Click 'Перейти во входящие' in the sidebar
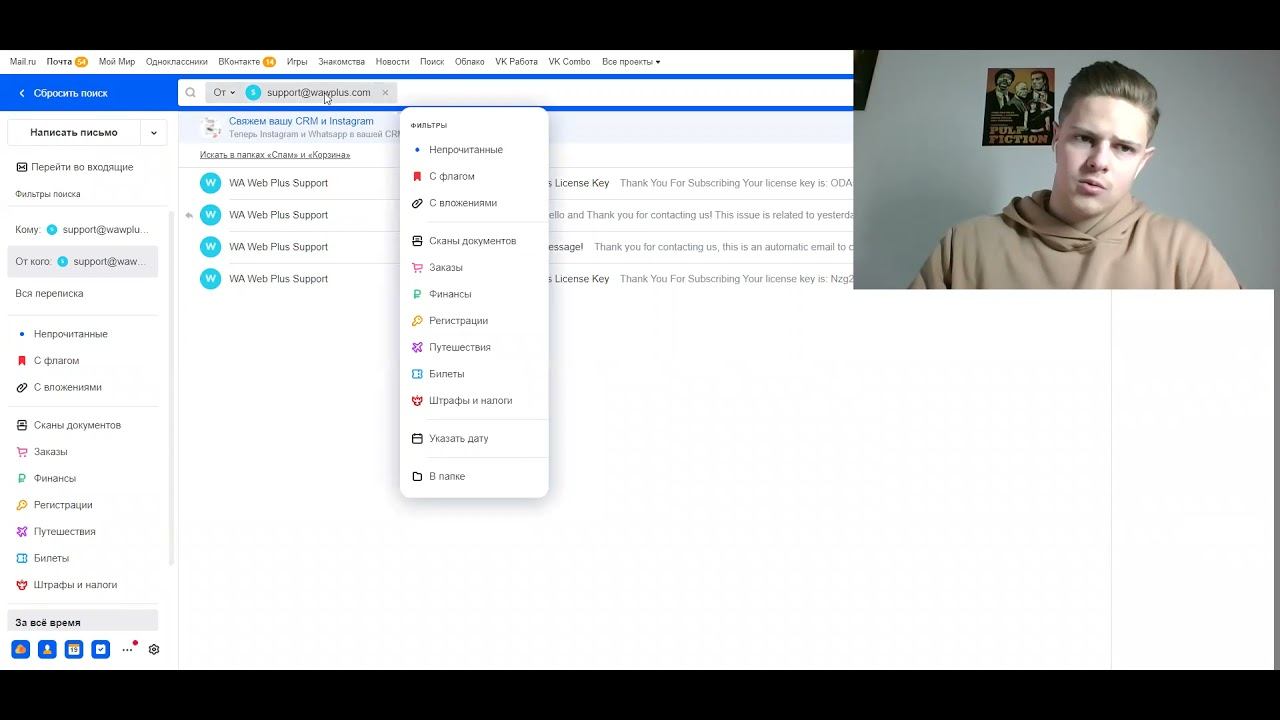This screenshot has width=1280, height=720. coord(83,167)
